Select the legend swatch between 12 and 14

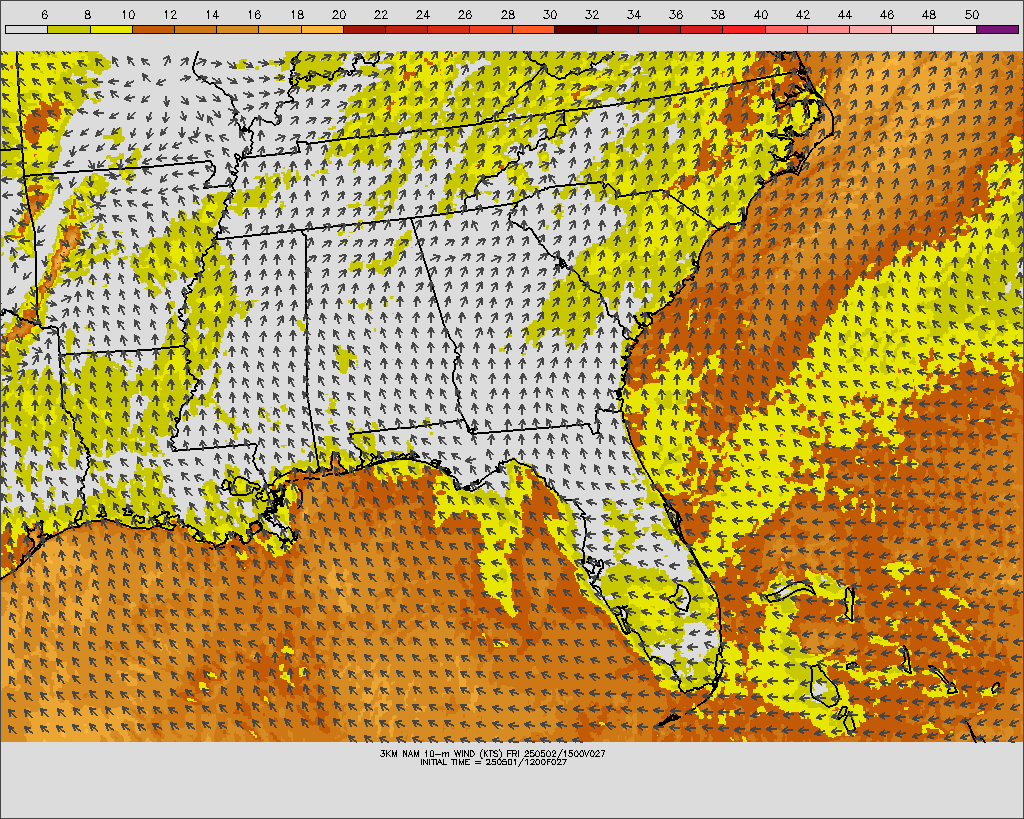pos(195,29)
